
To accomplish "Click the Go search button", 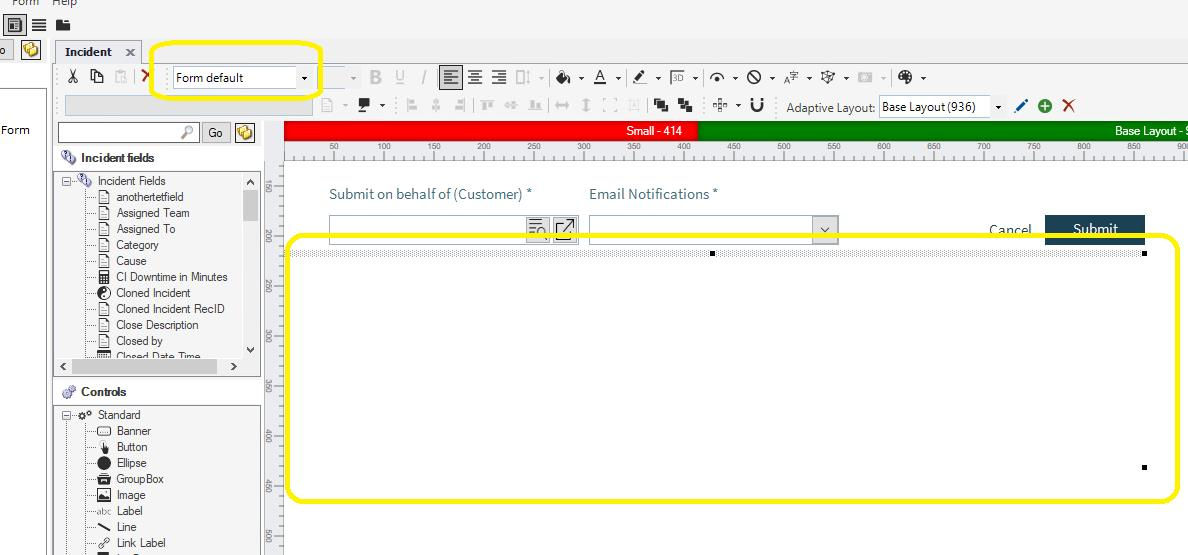I will coord(216,133).
